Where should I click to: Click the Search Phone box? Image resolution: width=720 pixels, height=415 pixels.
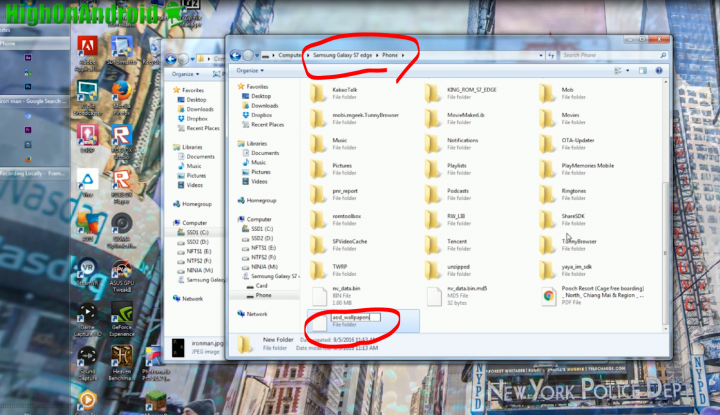610,53
